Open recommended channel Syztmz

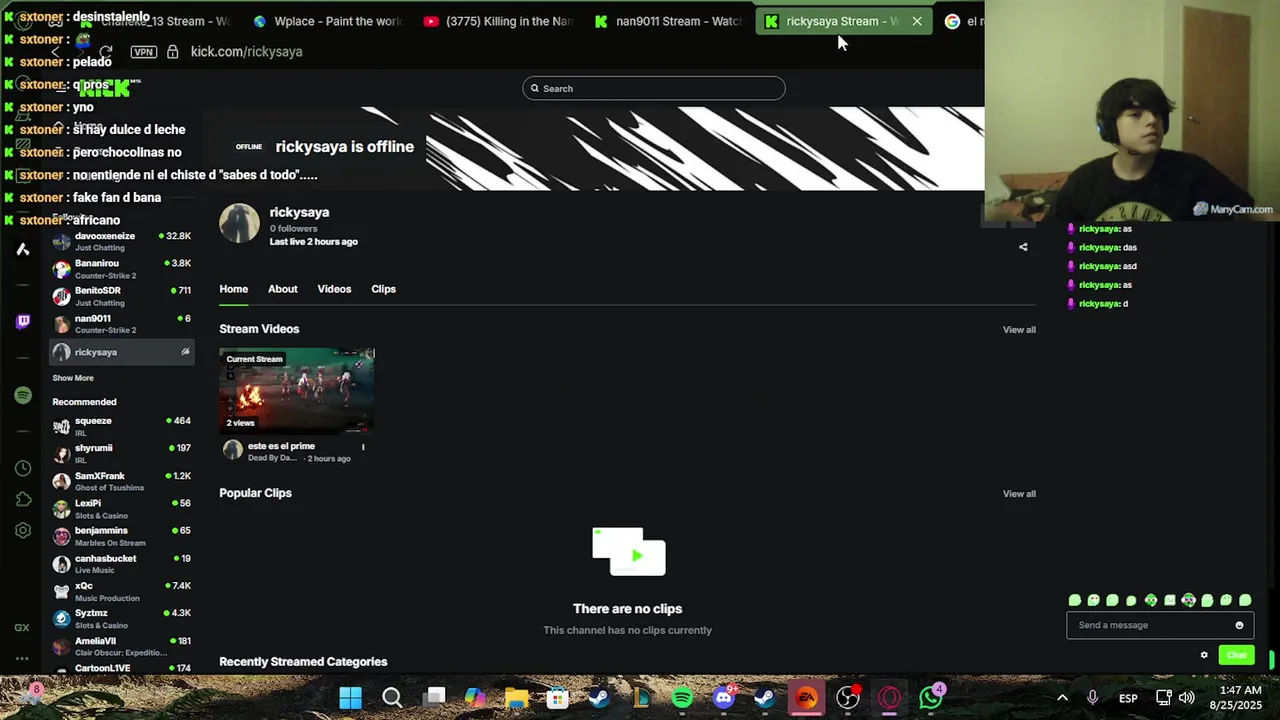(x=121, y=619)
